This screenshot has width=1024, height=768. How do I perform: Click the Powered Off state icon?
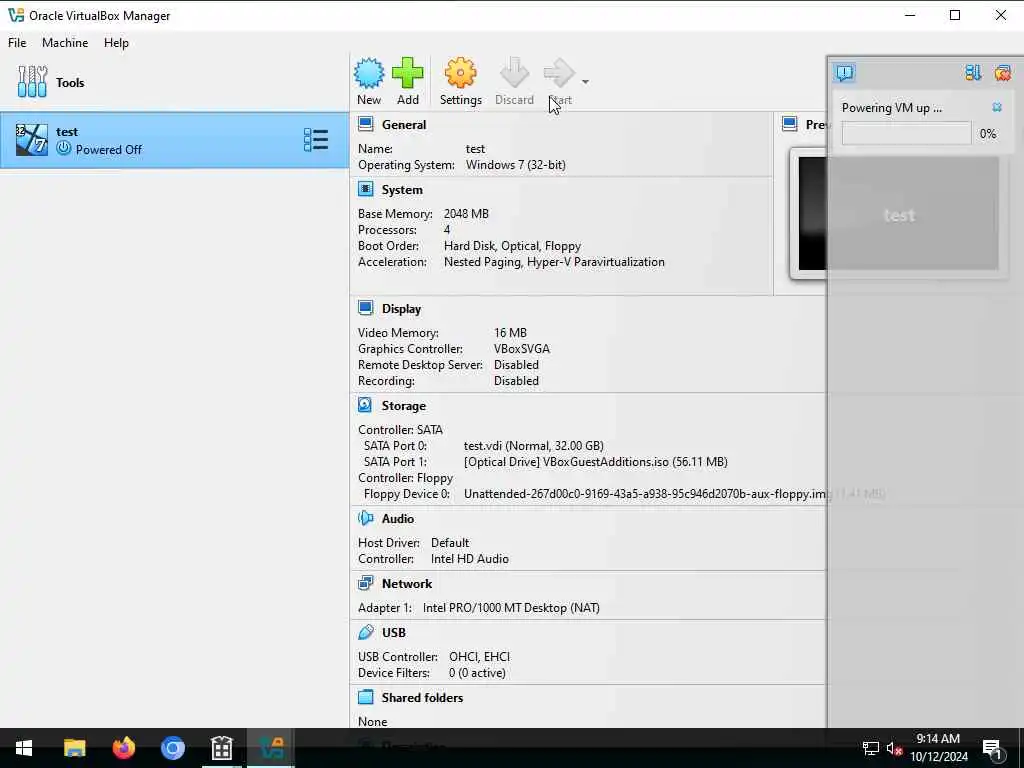(x=63, y=148)
